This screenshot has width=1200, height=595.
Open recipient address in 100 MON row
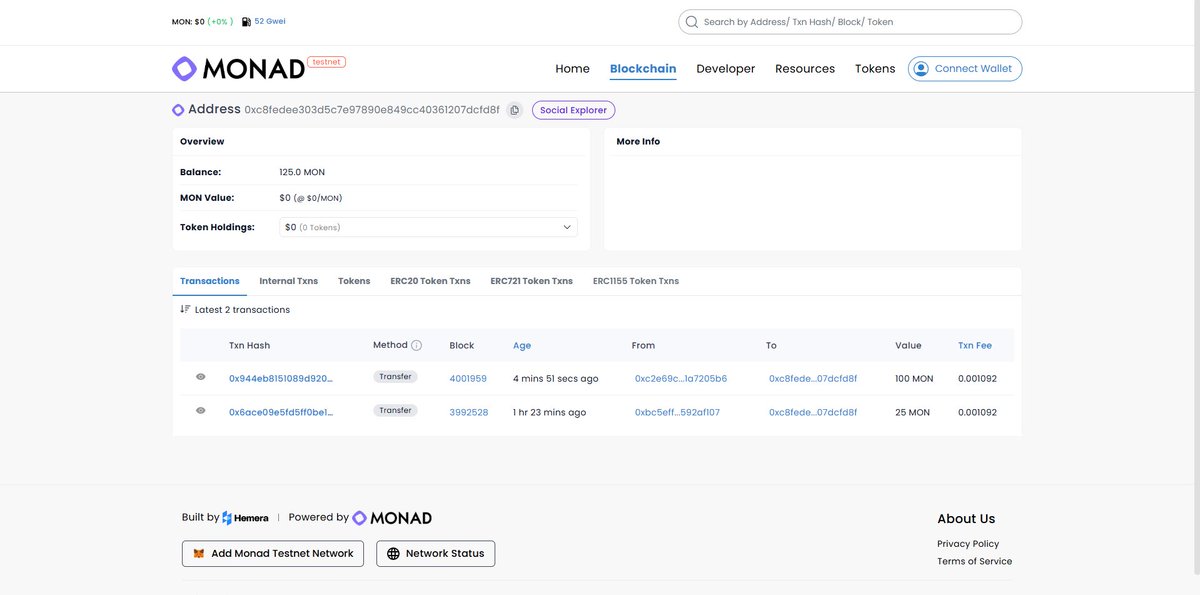coord(813,379)
